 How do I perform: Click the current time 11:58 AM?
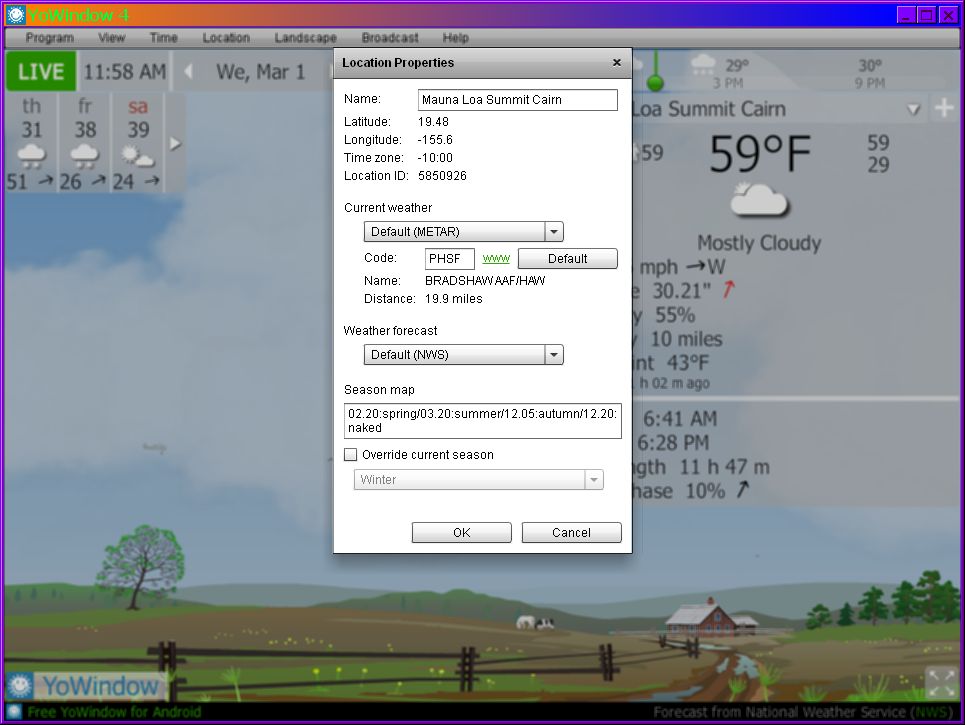[124, 72]
